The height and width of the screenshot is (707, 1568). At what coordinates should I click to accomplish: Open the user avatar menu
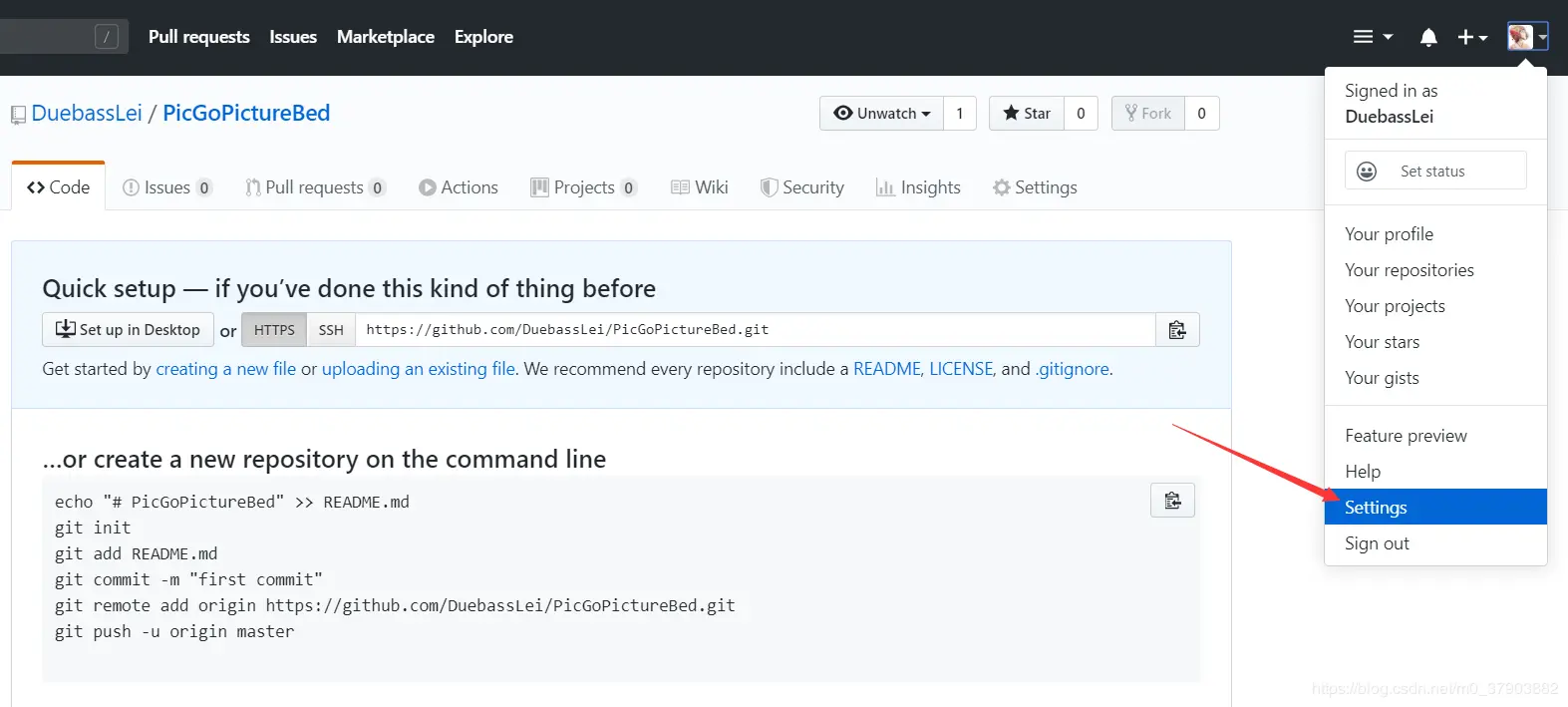click(x=1526, y=38)
